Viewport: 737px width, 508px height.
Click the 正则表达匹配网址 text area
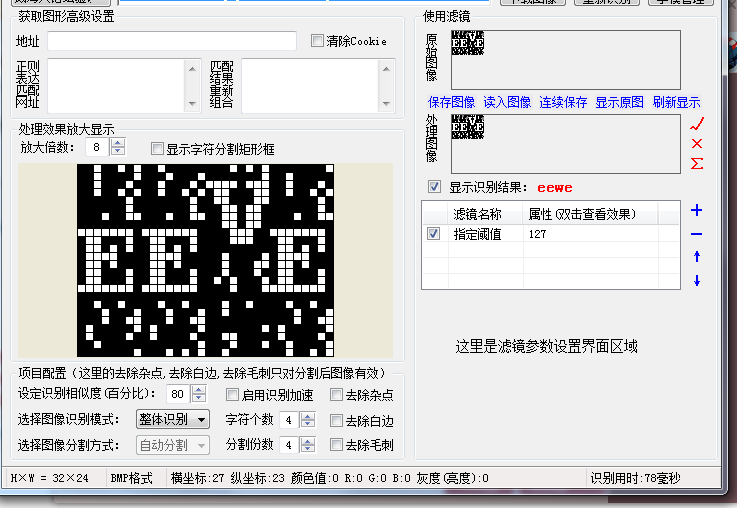124,86
